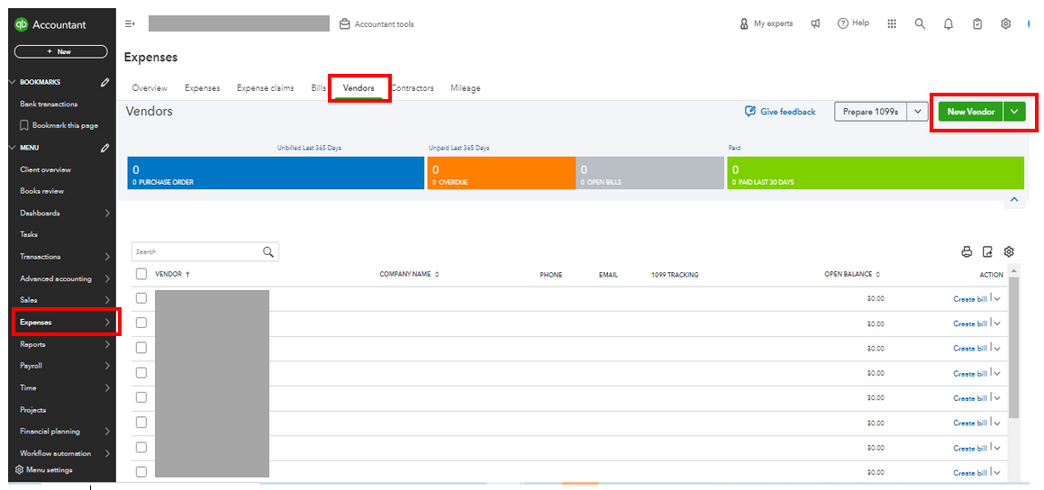This screenshot has height=490, width=1044.
Task: Tick the select-all vendors checkbox
Action: point(141,274)
